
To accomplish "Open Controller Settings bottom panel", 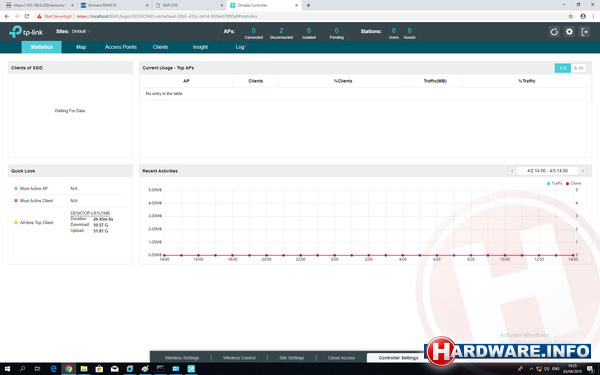I will [398, 358].
